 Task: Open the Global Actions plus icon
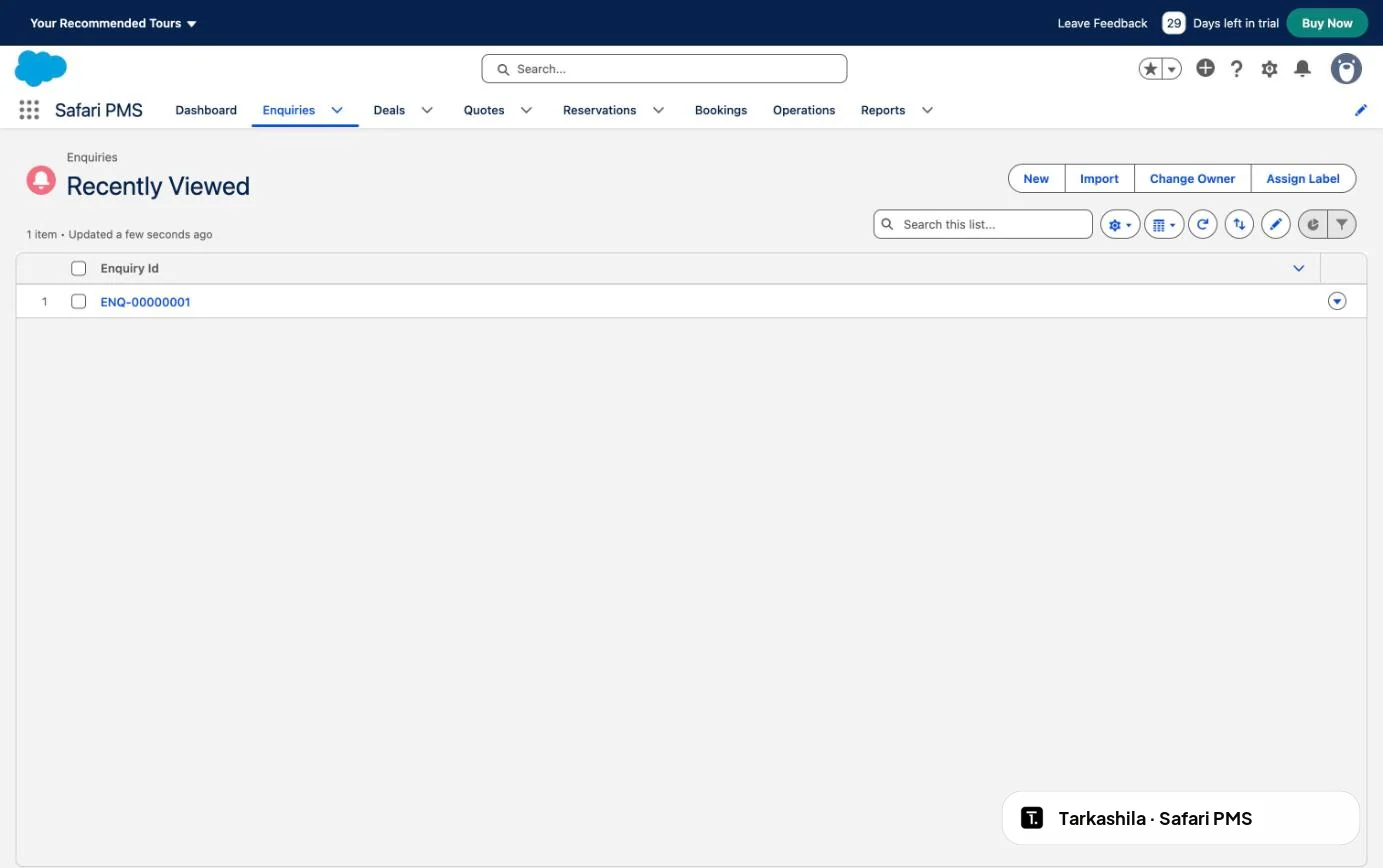pyautogui.click(x=1205, y=68)
